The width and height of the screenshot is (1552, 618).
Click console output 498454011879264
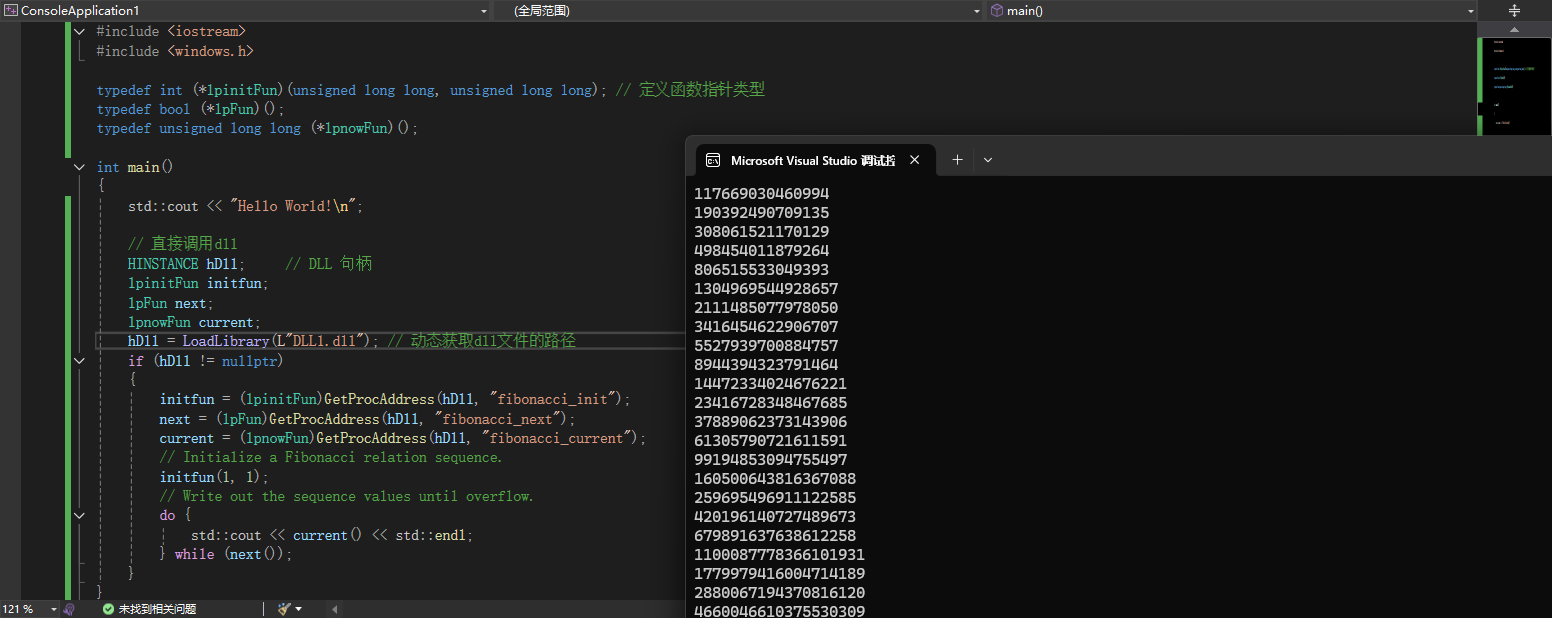pos(761,251)
